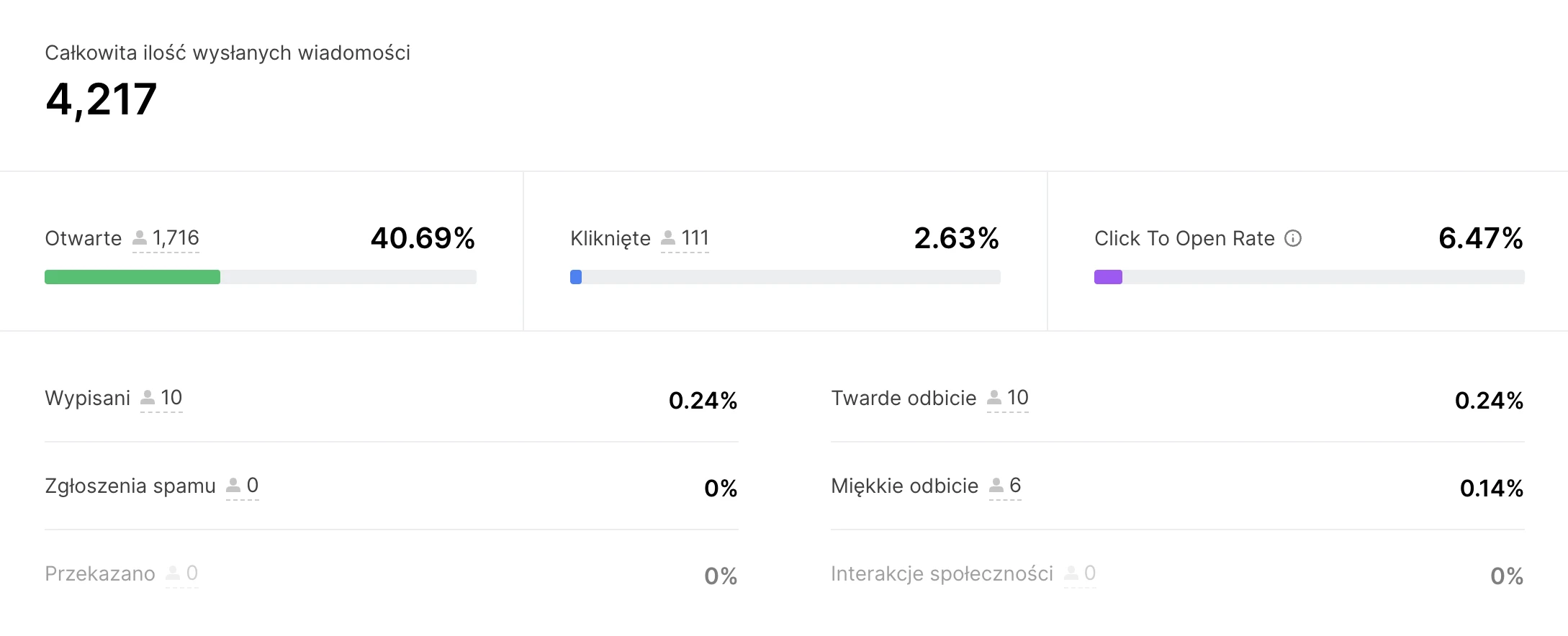Open the Wypisani count of 10

pyautogui.click(x=171, y=398)
